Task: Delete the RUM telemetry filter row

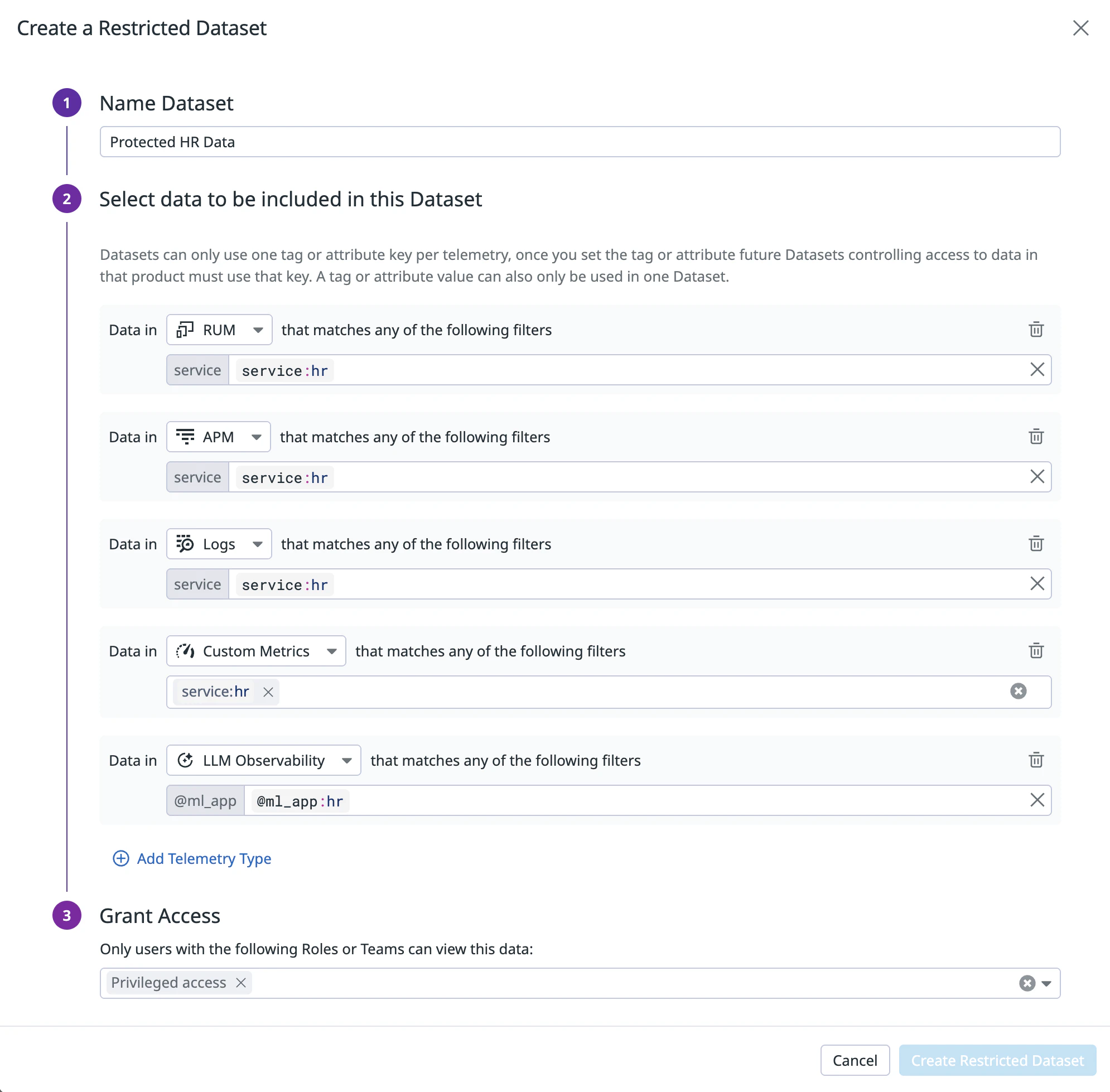Action: tap(1035, 330)
